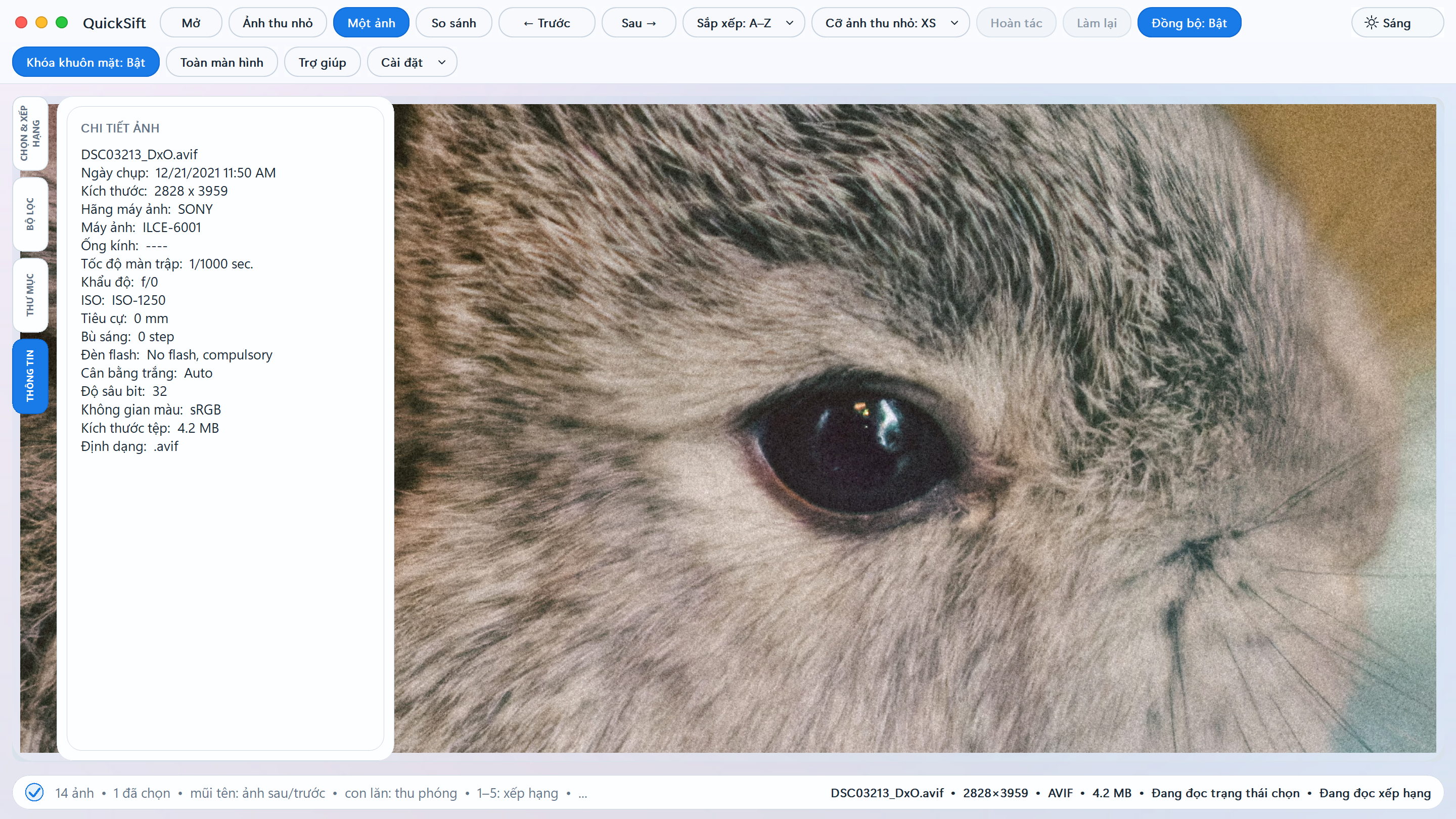The height and width of the screenshot is (819, 1456).
Task: Open CHỌN & XẾP HẠNG side tab
Action: click(30, 133)
